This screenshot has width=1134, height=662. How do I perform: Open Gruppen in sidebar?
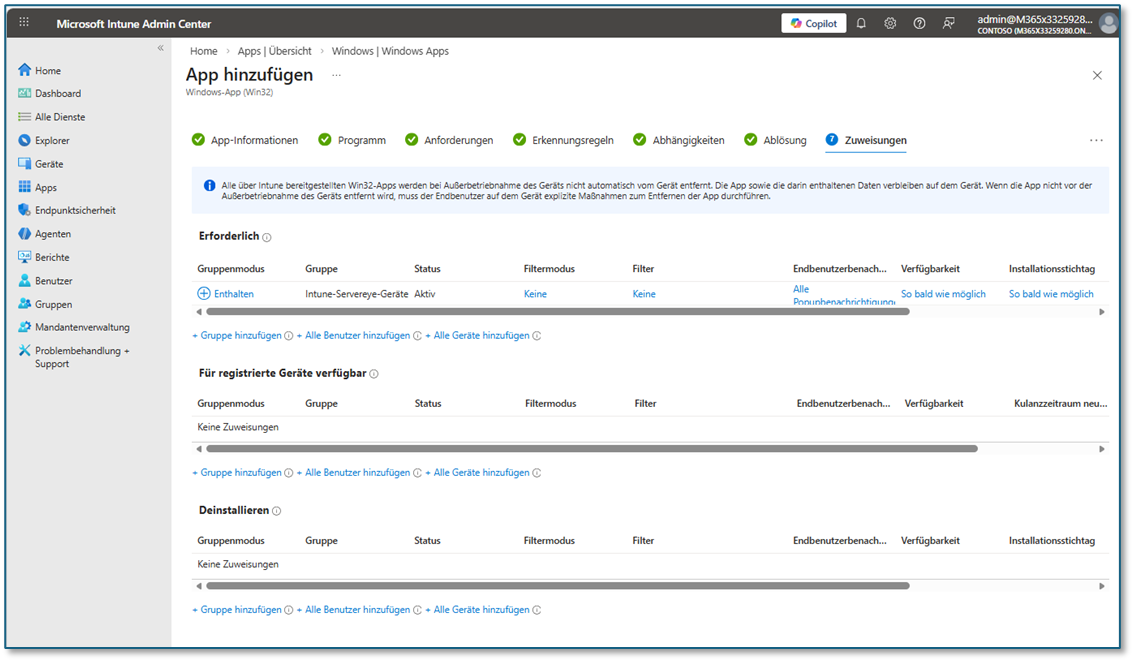tap(54, 304)
